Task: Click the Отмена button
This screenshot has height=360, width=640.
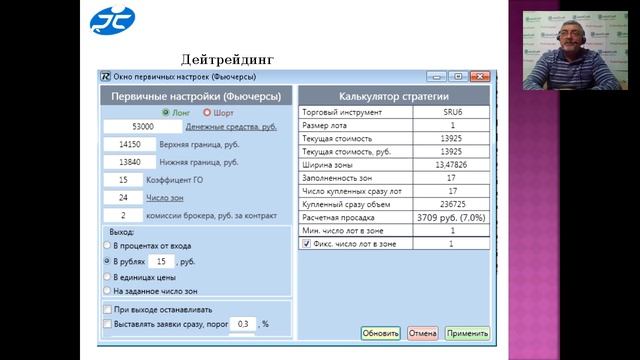Action: point(422,333)
